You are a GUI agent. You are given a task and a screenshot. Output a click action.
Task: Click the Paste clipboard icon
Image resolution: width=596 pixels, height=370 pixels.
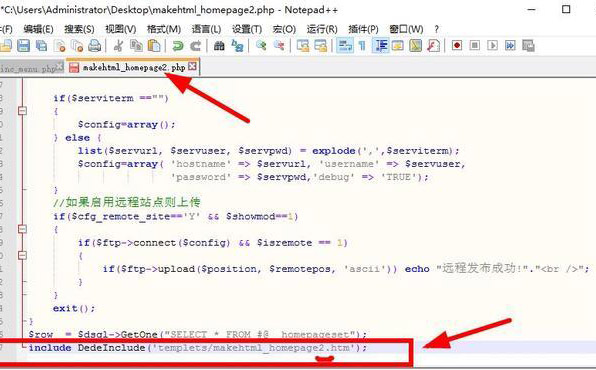(x=154, y=46)
